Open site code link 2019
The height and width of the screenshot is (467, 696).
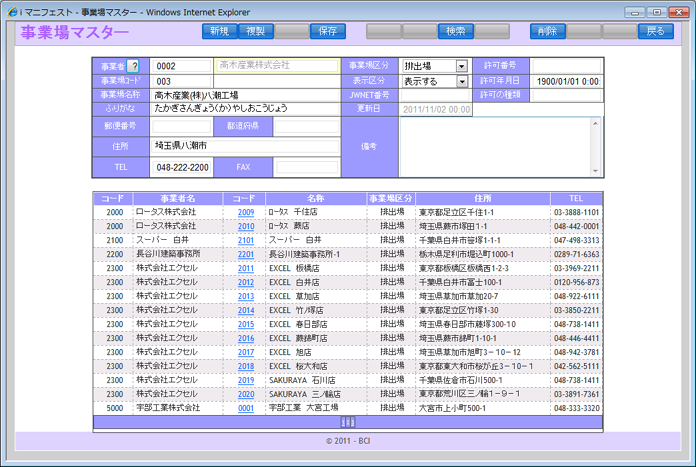[246, 380]
